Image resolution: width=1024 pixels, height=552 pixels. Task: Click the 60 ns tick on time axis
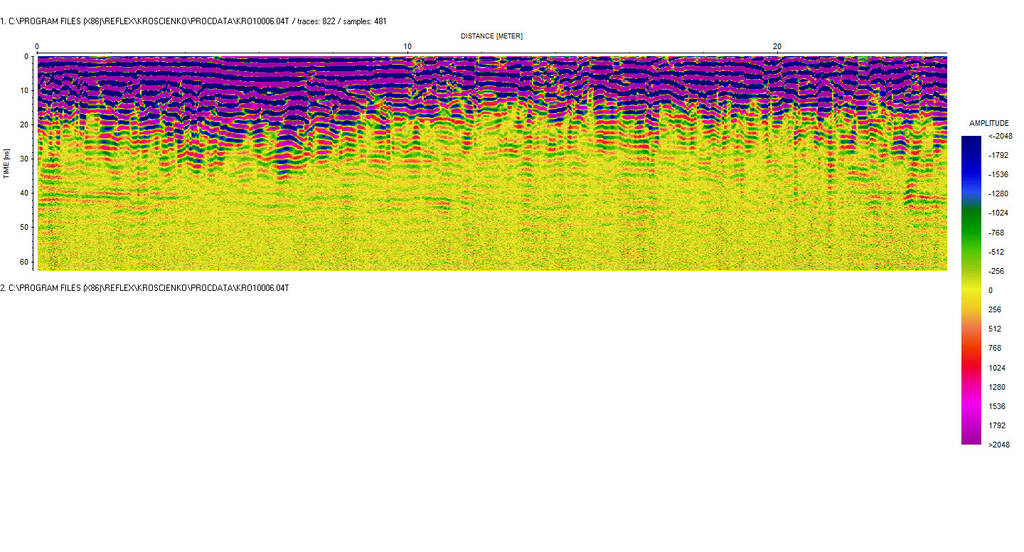coord(26,261)
